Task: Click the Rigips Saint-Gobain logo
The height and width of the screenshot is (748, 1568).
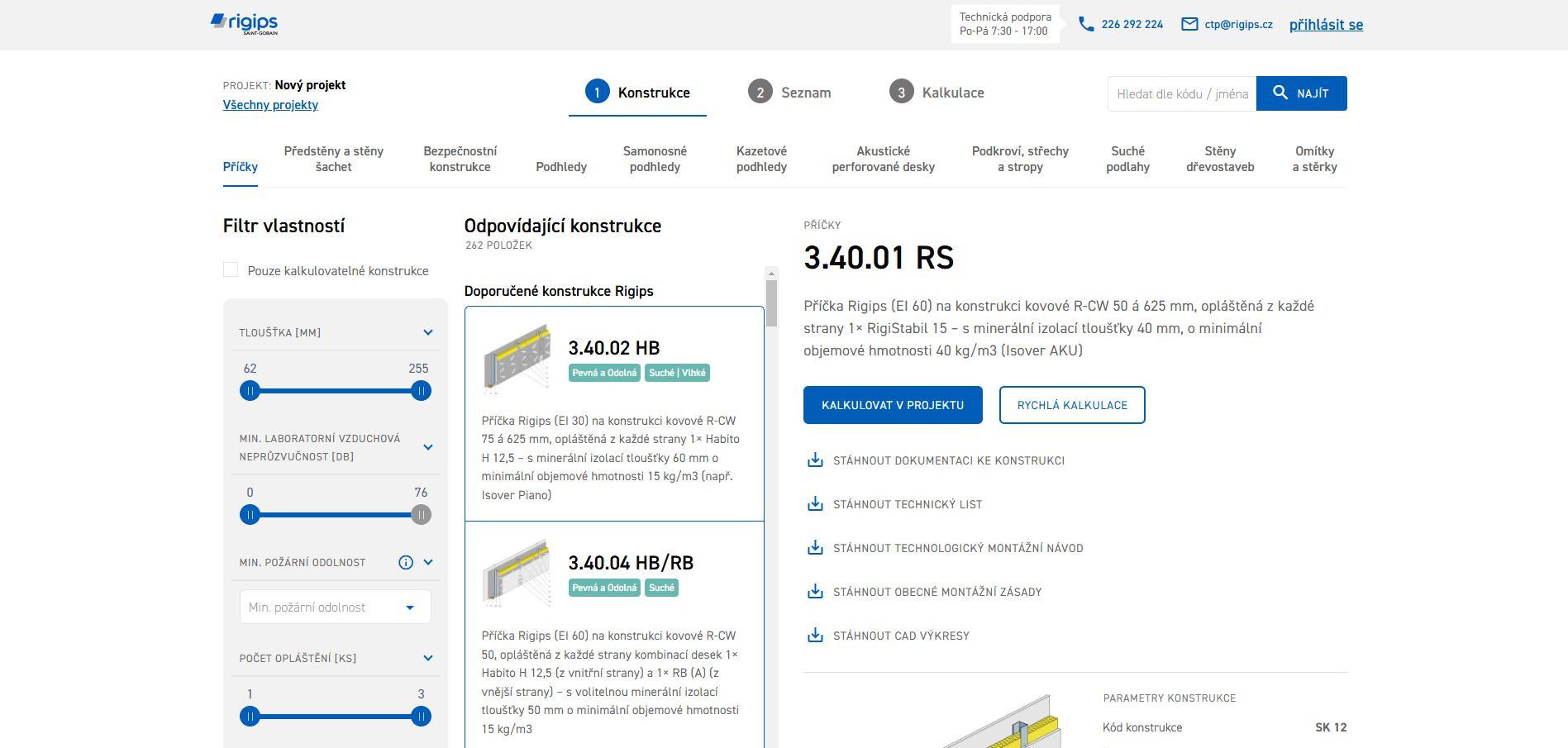Action: pyautogui.click(x=244, y=24)
